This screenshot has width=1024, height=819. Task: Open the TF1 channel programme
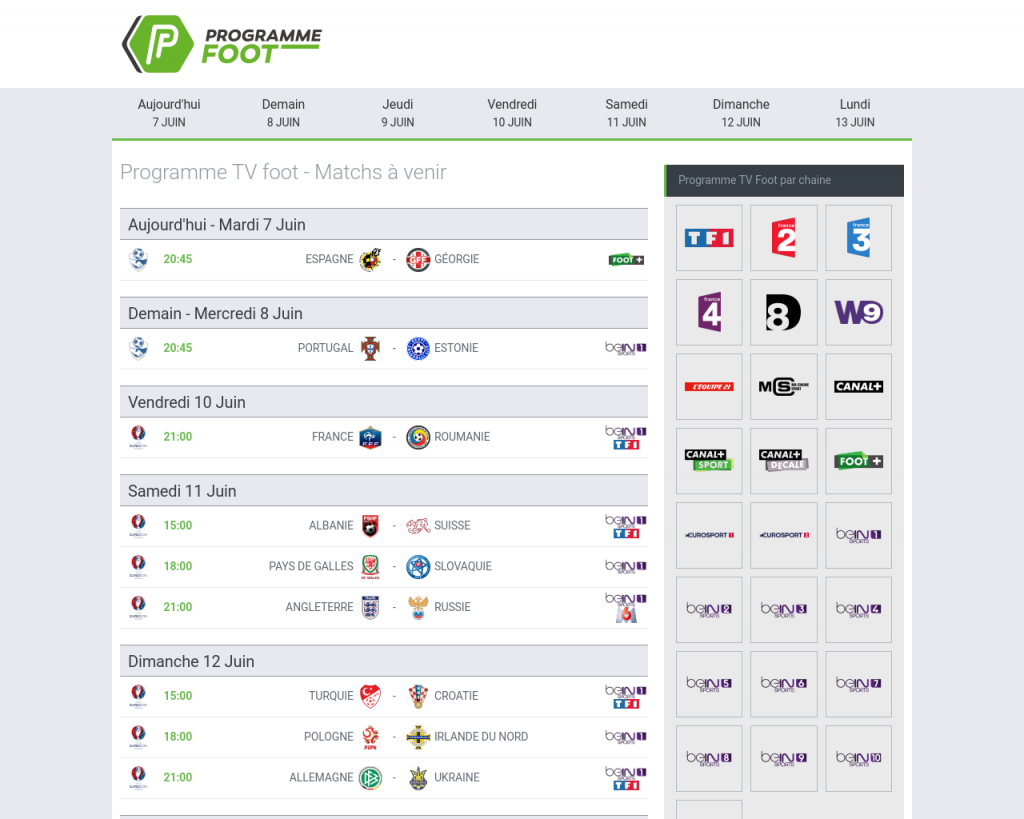click(709, 238)
